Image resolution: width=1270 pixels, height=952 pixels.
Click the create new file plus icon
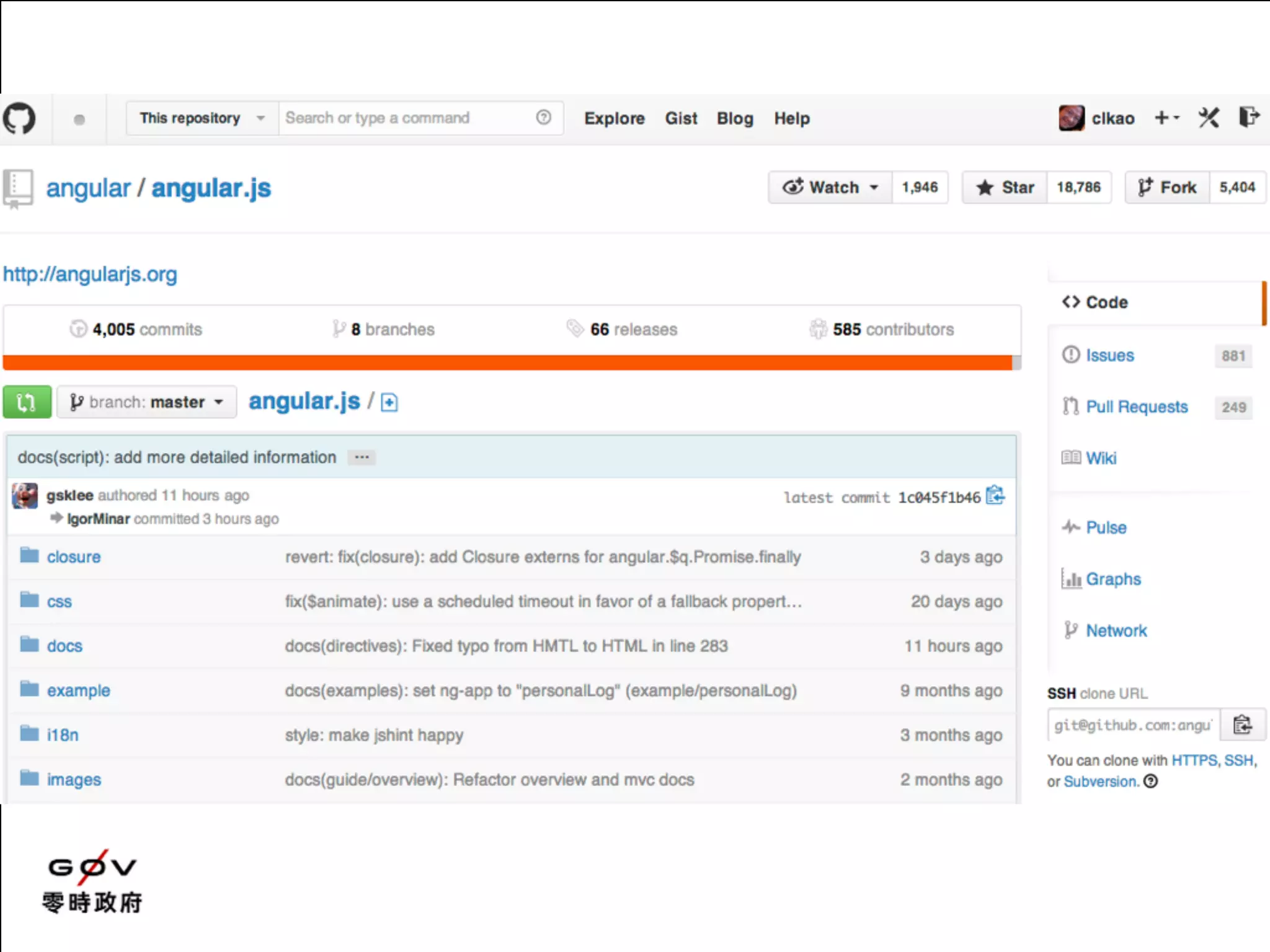pos(389,403)
